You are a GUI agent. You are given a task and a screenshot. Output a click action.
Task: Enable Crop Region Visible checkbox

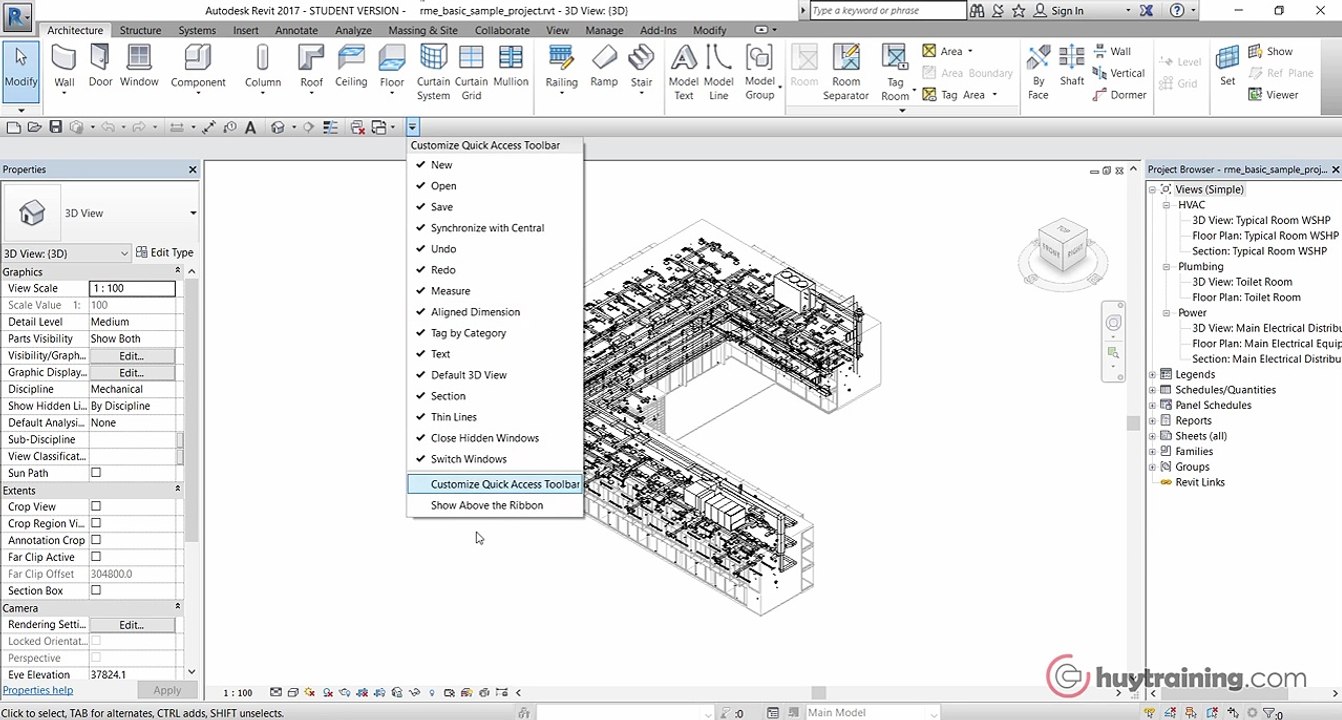(96, 523)
